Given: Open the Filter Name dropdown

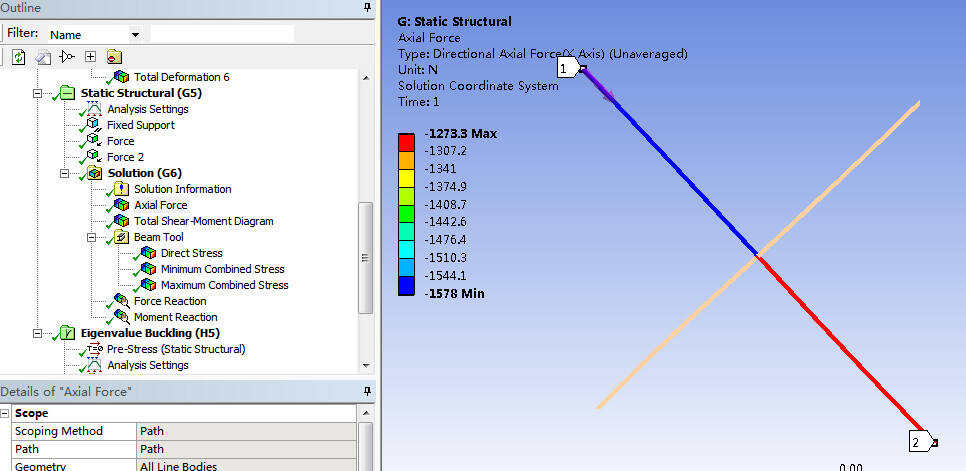Looking at the screenshot, I should click(x=135, y=34).
